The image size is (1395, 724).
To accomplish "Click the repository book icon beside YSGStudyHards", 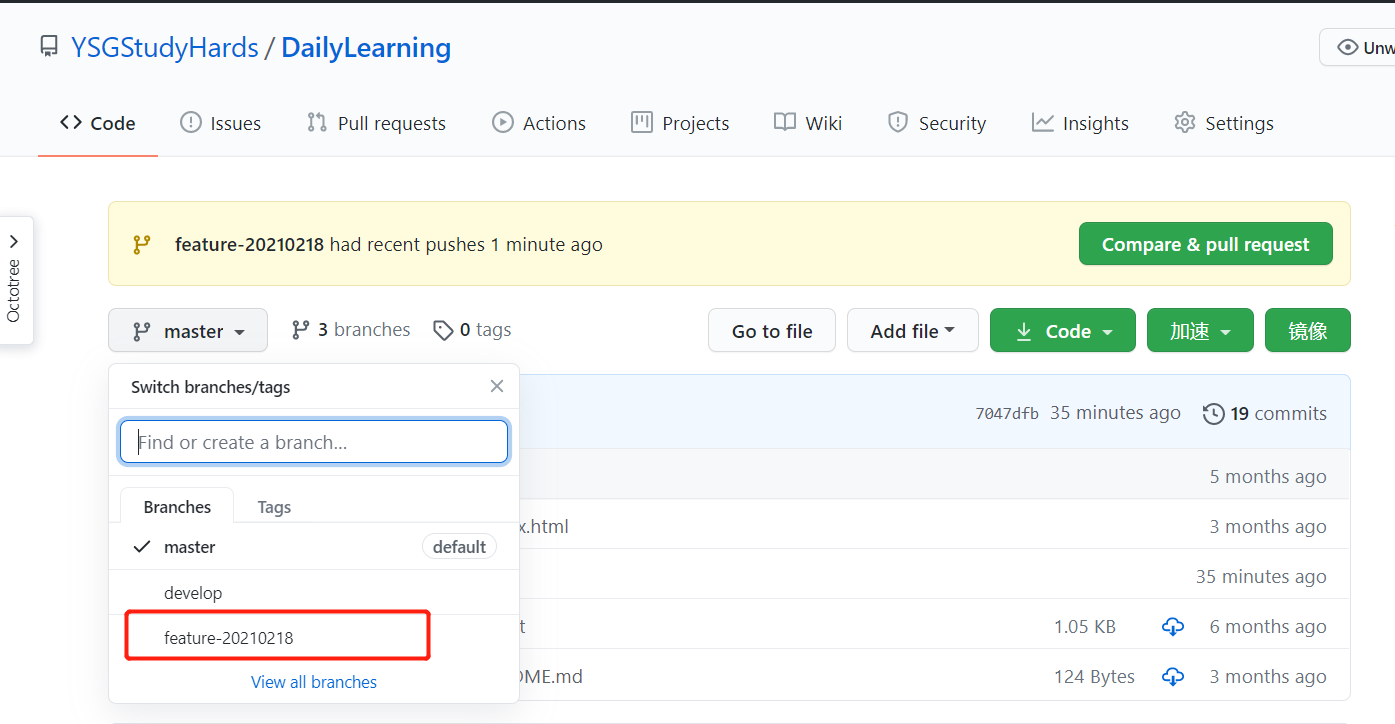I will [49, 47].
